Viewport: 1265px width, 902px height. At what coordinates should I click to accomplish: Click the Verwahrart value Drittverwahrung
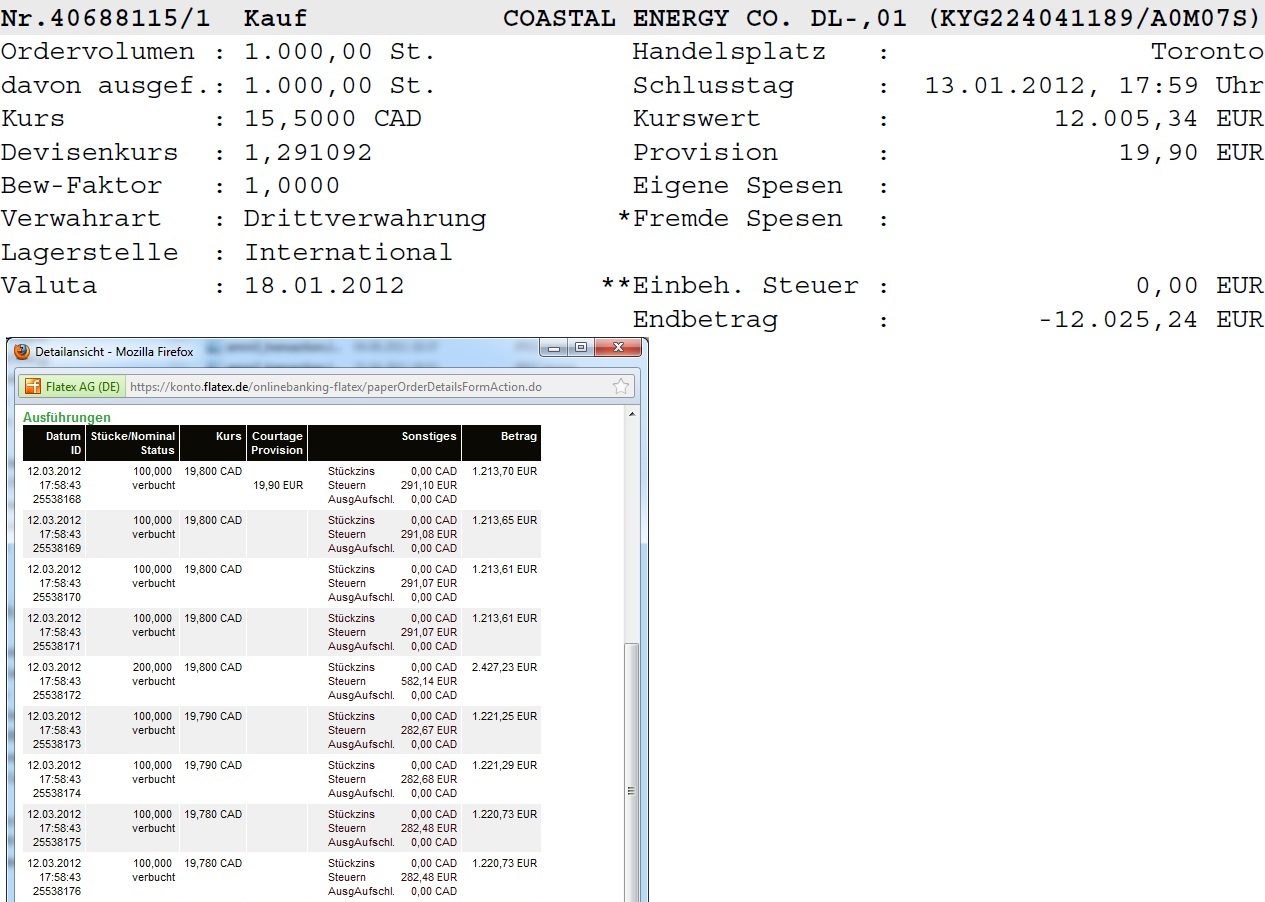pos(365,218)
